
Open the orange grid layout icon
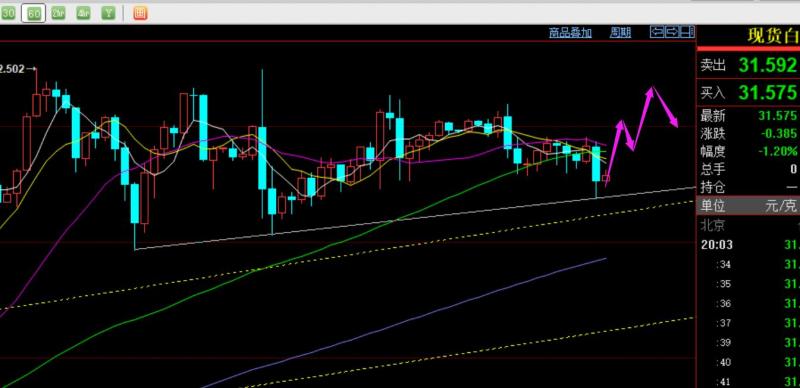pyautogui.click(x=140, y=14)
